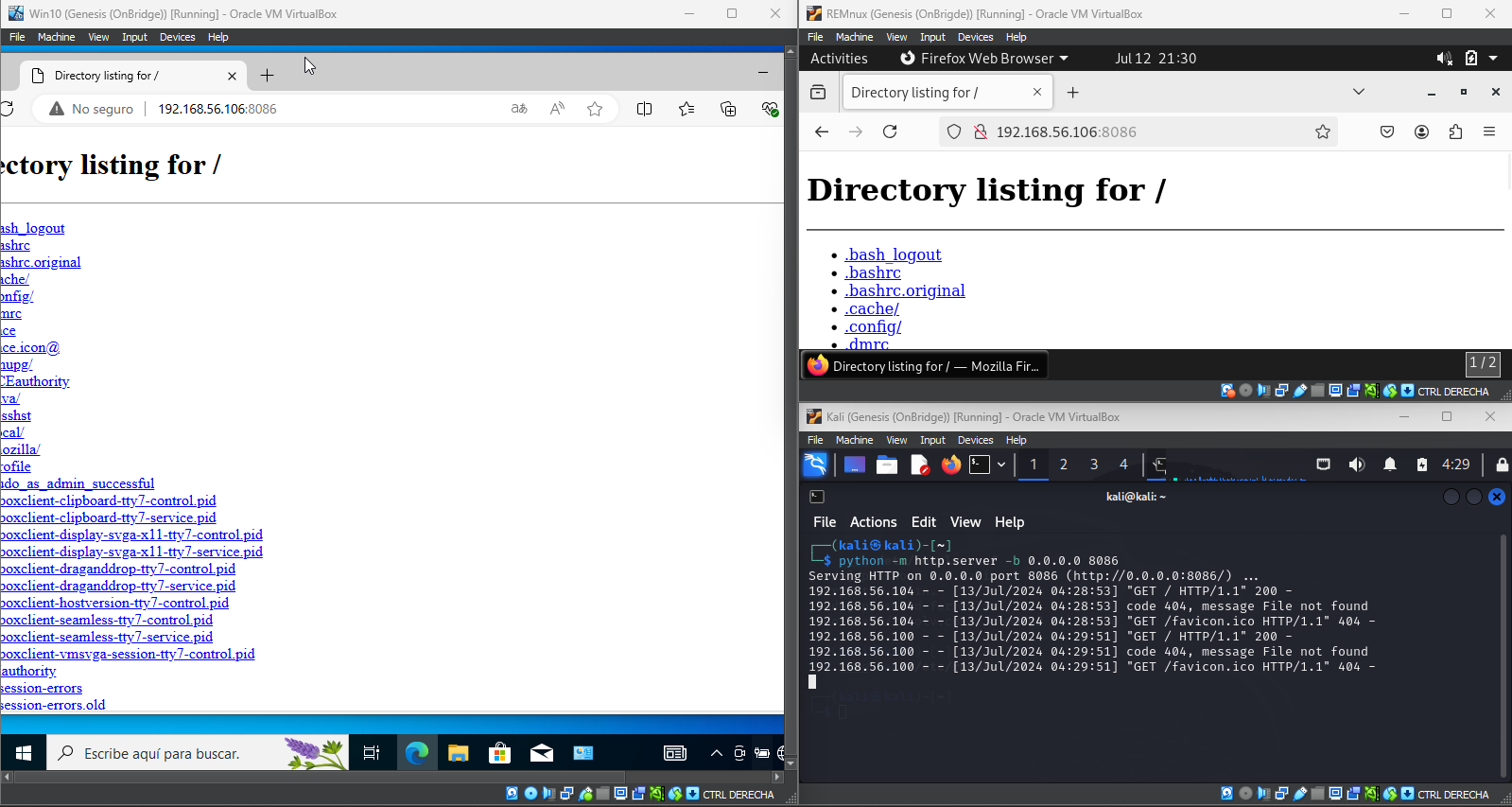1512x807 pixels.
Task: Open File Explorer from Windows taskbar
Action: [x=459, y=753]
